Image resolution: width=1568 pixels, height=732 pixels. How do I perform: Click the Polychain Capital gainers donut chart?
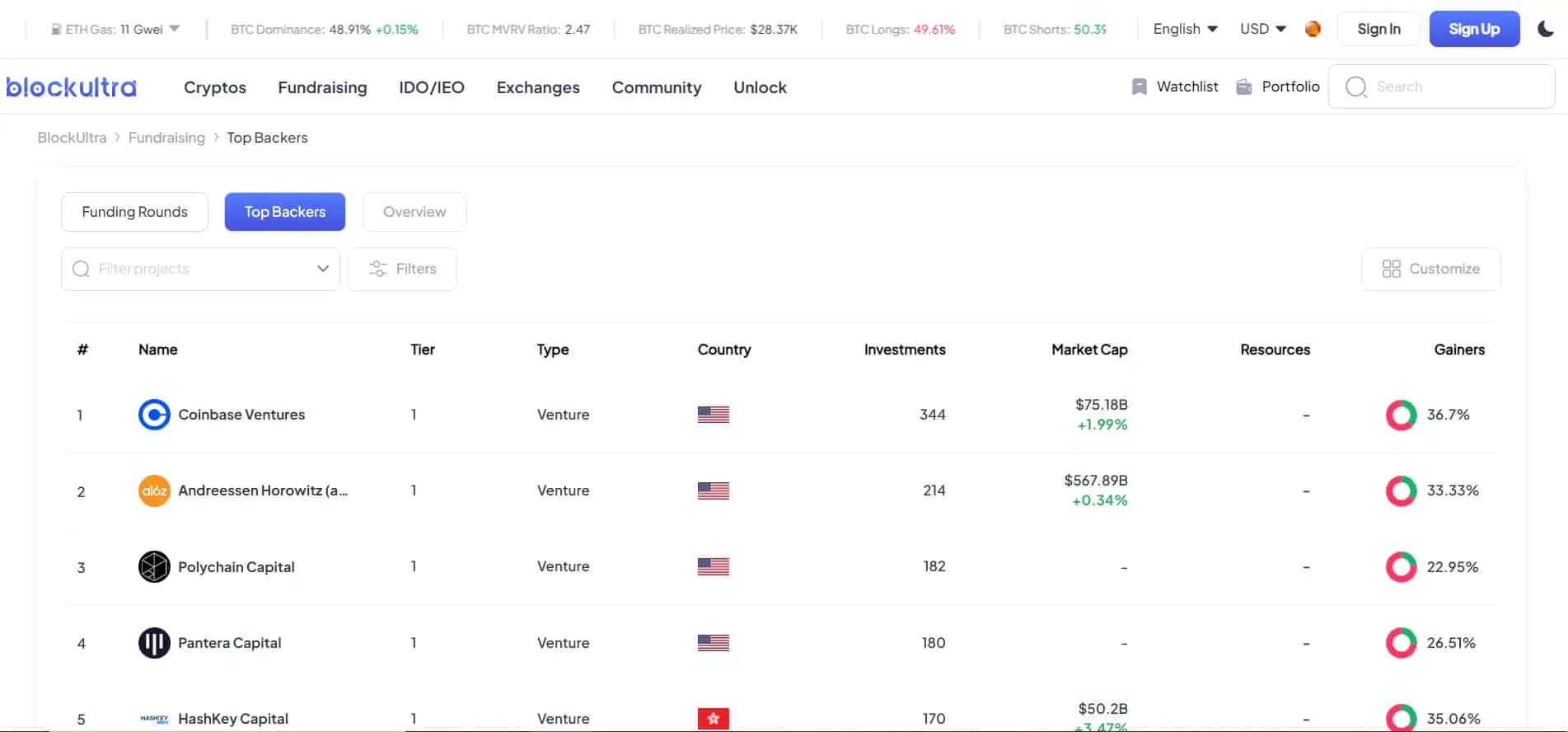1401,567
